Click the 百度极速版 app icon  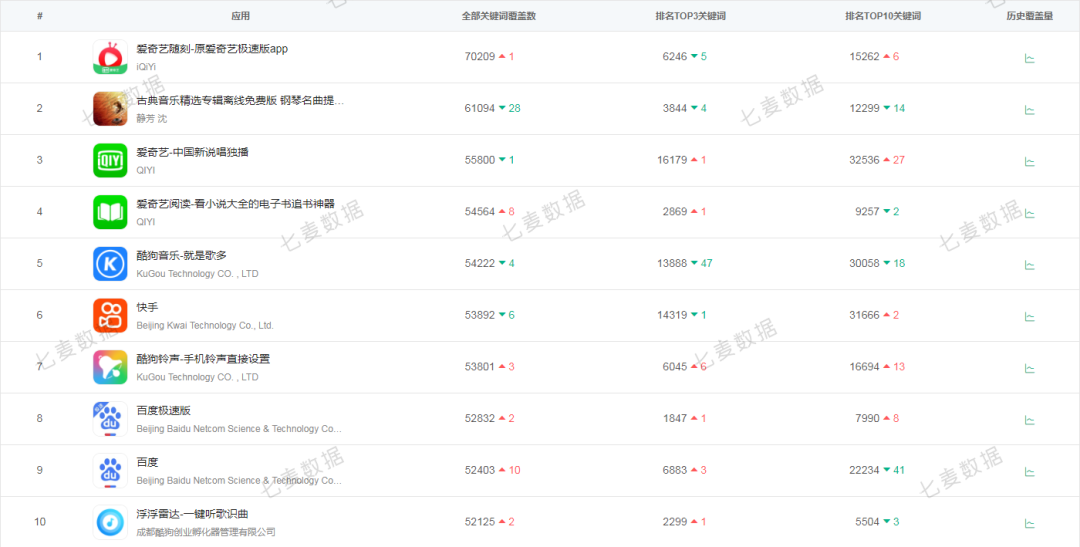110,419
